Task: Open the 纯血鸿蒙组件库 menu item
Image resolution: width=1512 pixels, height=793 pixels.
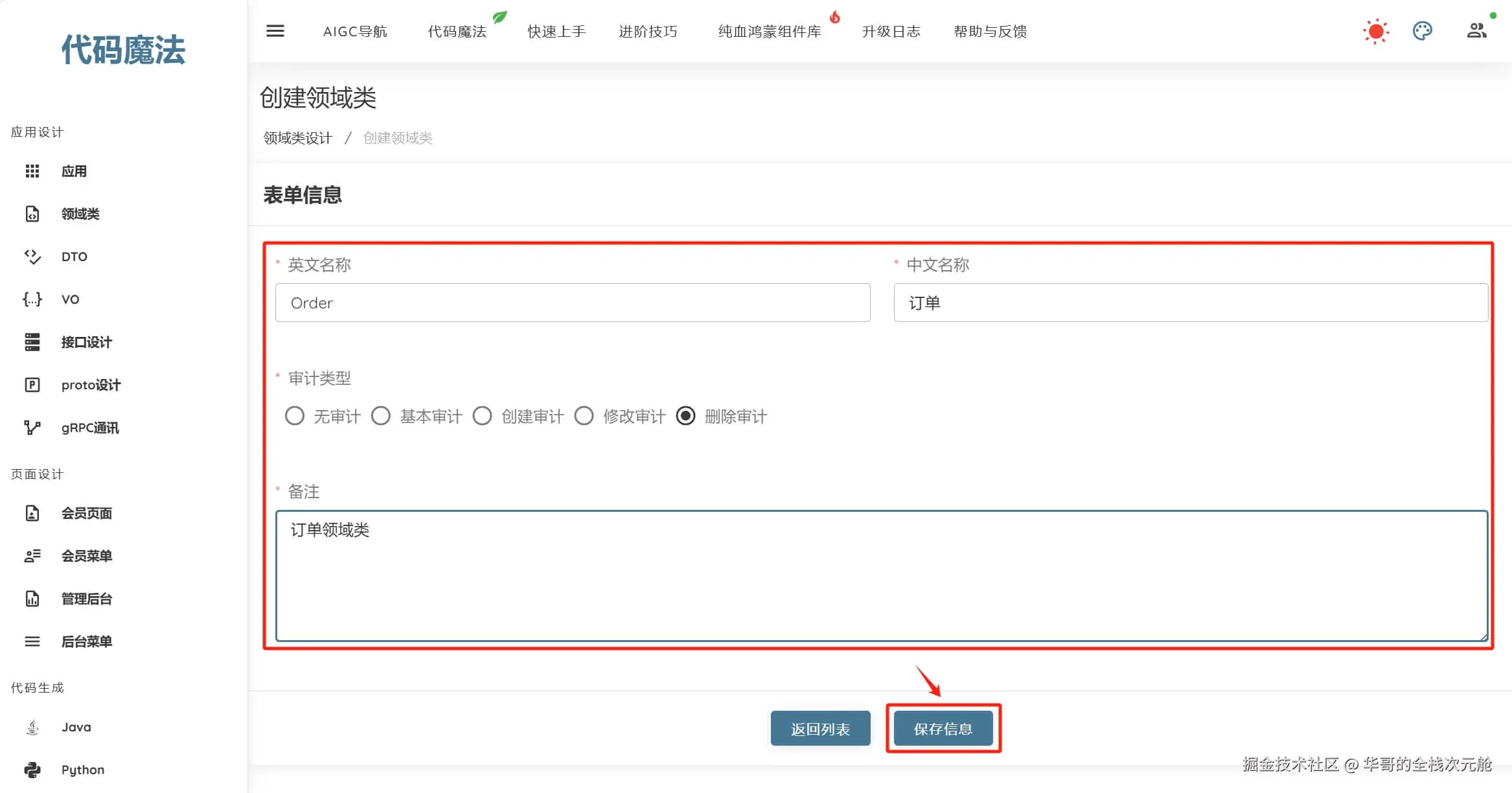Action: point(770,31)
